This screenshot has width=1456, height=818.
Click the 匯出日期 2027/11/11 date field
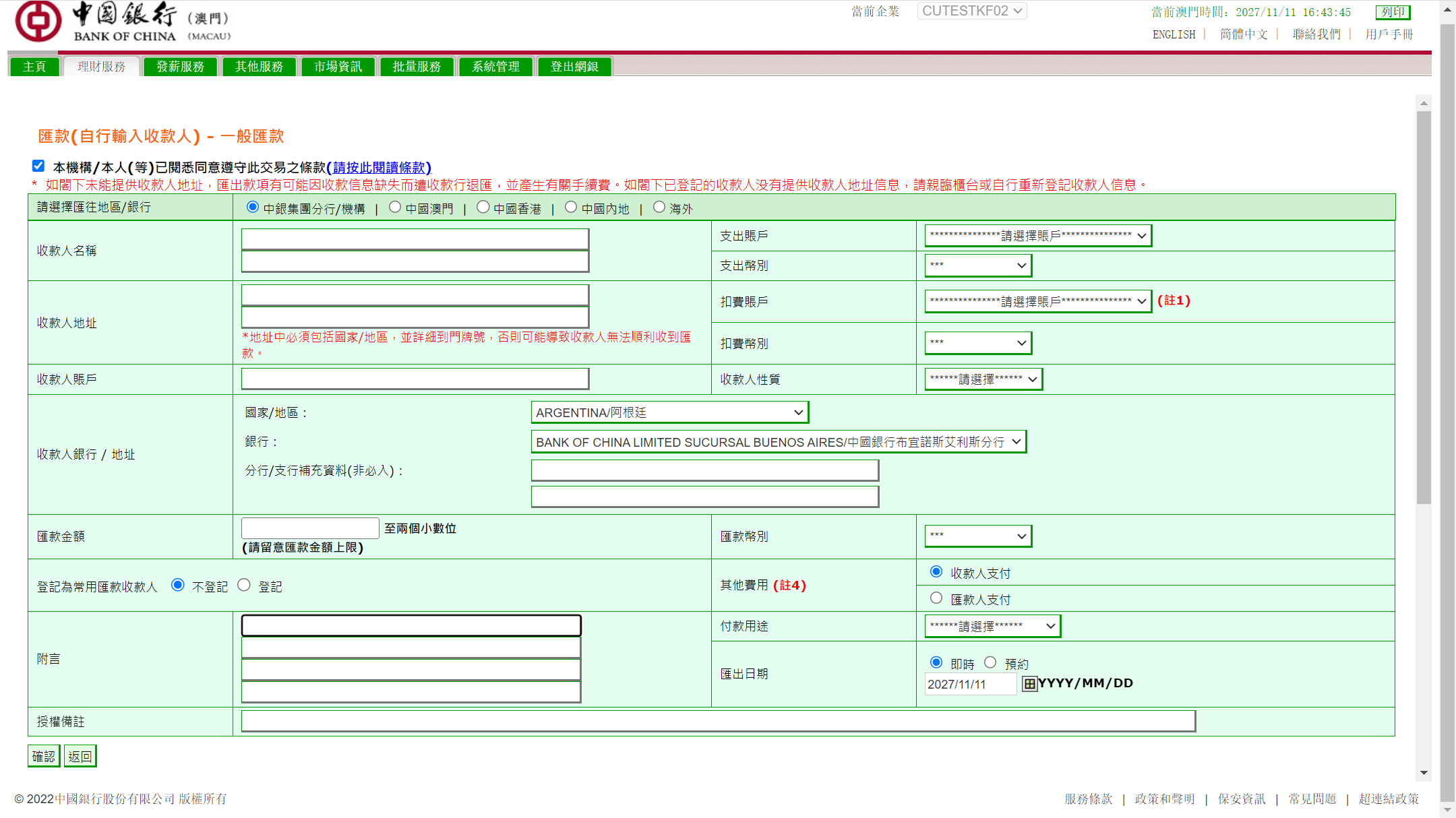(970, 684)
